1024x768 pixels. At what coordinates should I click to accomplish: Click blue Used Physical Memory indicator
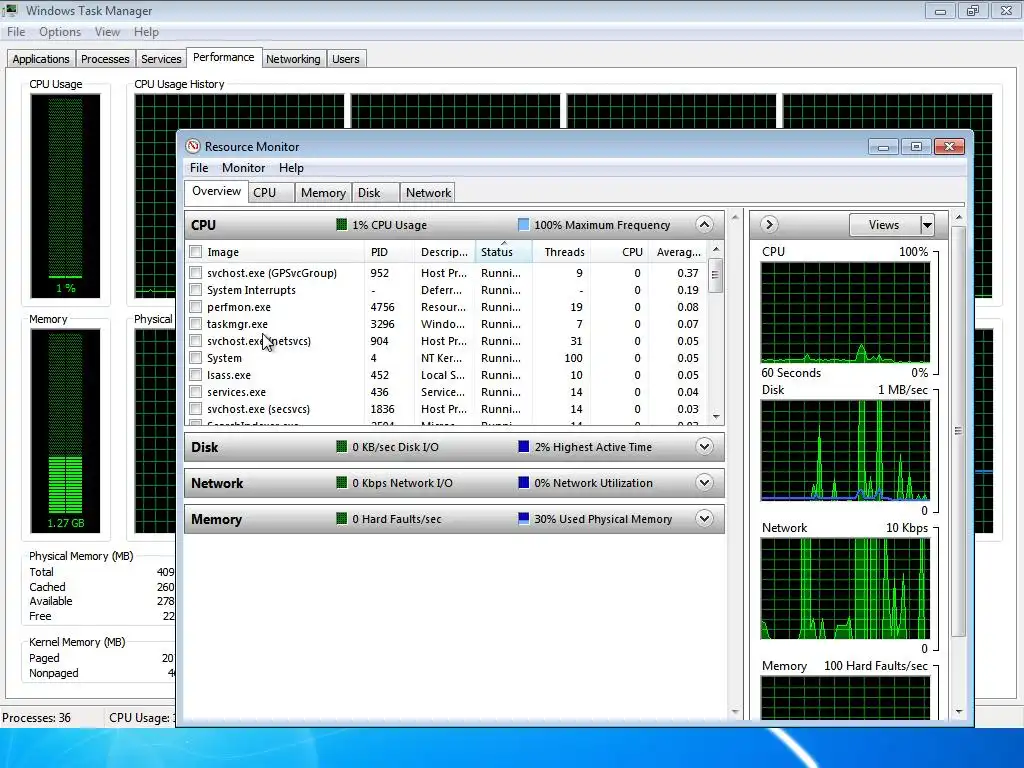pos(523,519)
